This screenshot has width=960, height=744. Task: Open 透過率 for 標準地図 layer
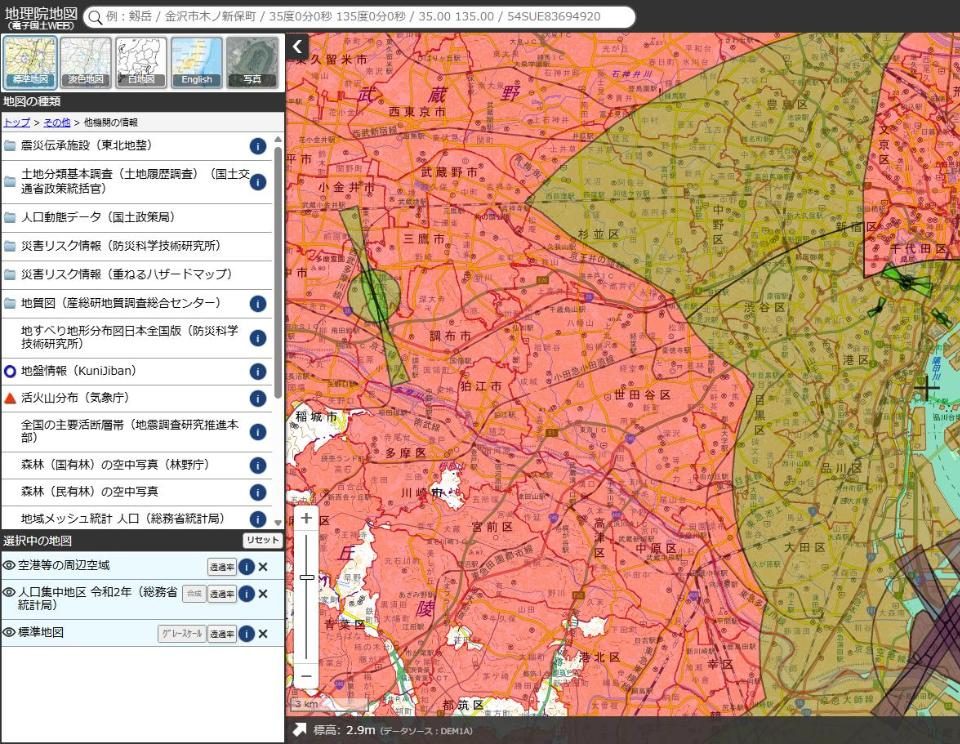tap(222, 634)
